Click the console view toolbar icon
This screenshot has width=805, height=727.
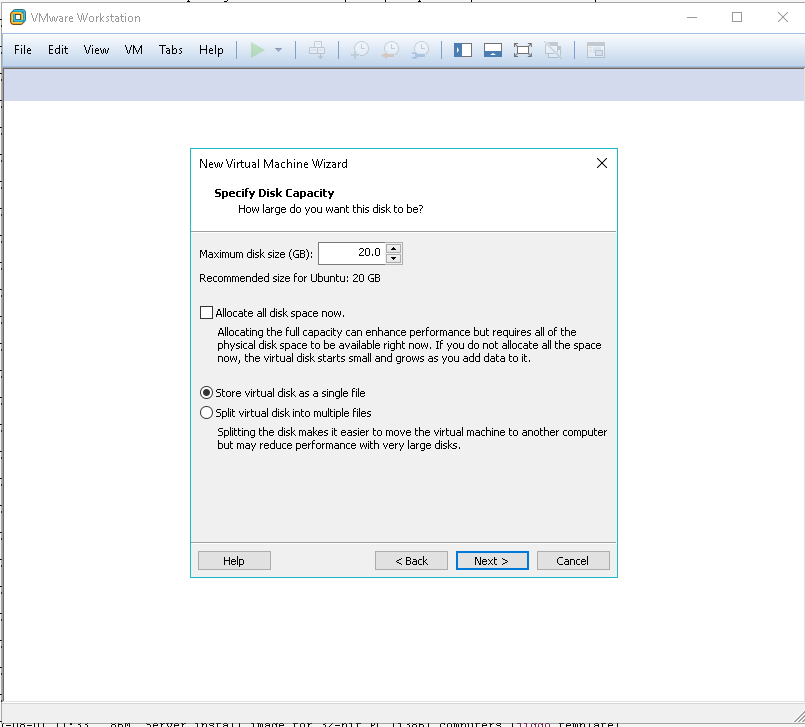coord(596,50)
